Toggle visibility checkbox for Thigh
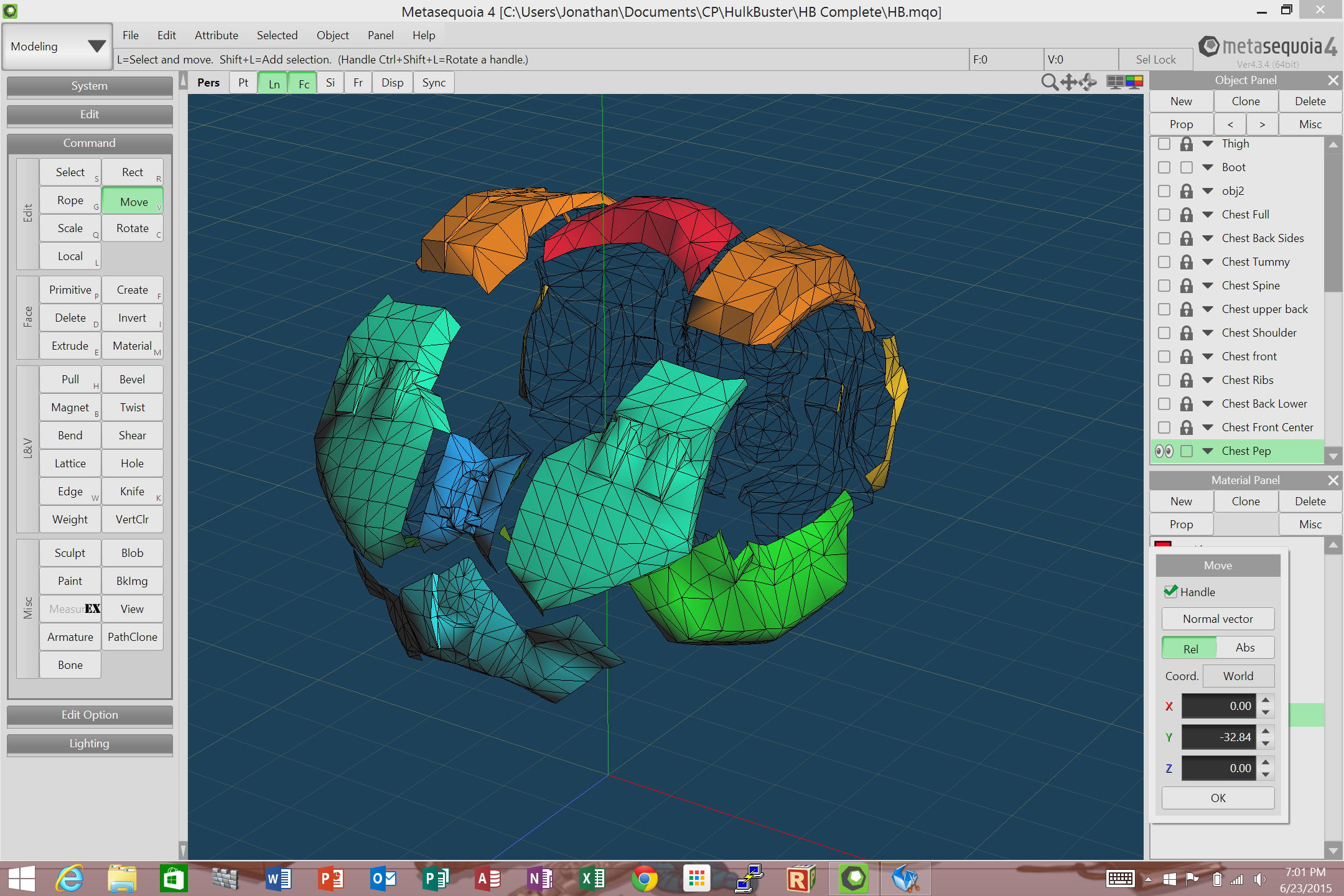Viewport: 1344px width, 896px height. (x=1164, y=144)
